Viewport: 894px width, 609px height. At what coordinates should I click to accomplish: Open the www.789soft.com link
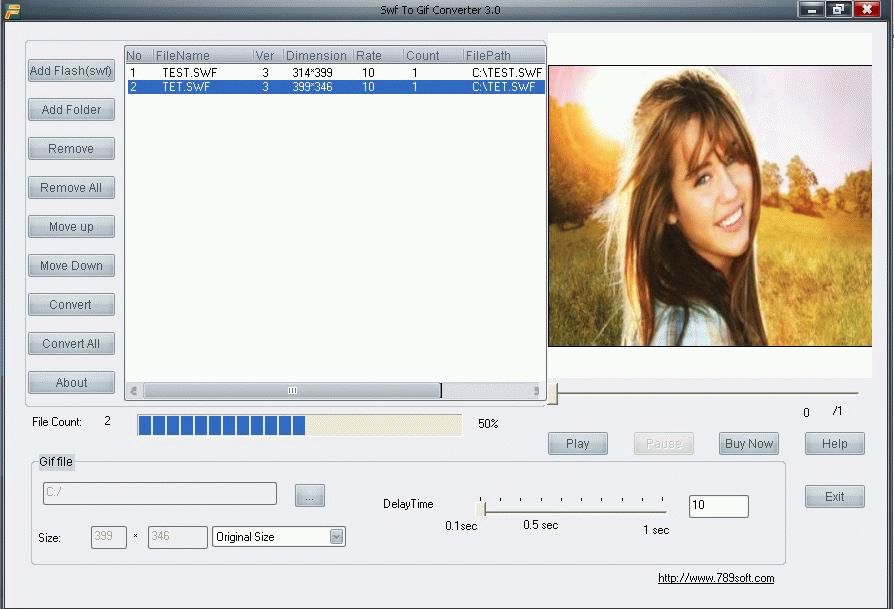pyautogui.click(x=716, y=578)
